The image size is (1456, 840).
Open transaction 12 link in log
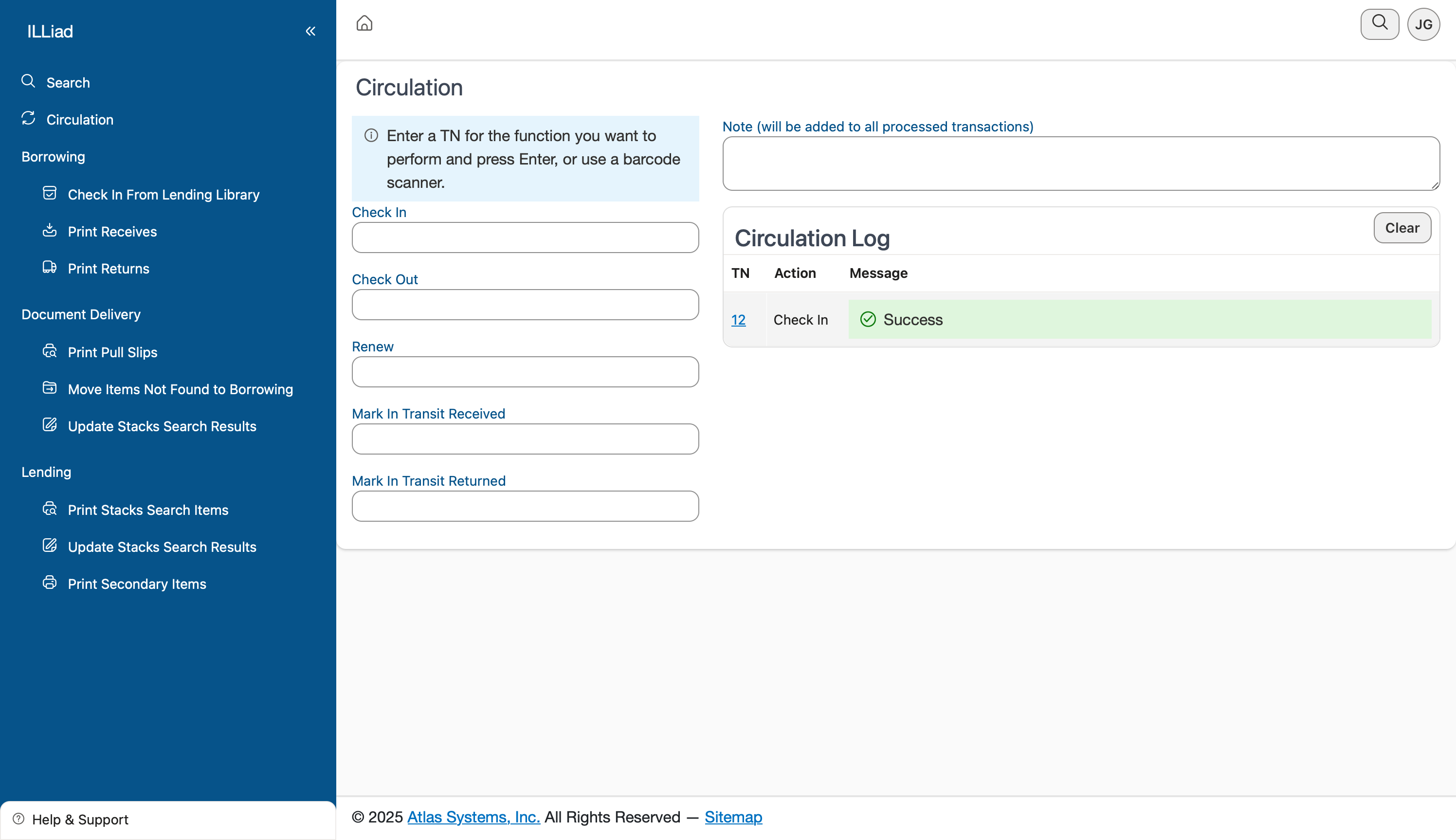pos(738,320)
